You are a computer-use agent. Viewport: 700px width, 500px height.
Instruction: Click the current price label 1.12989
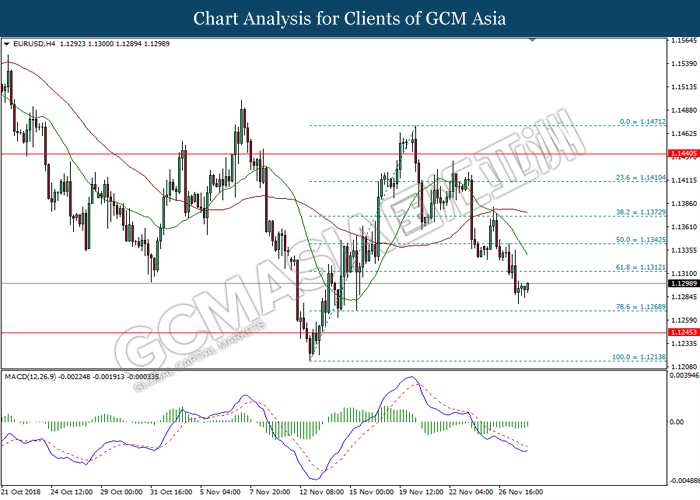pos(683,283)
